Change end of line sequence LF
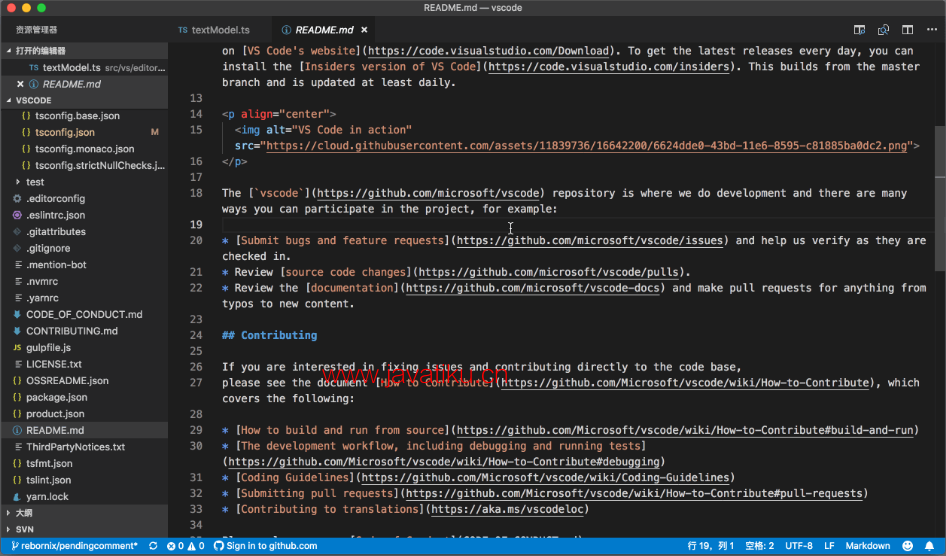The image size is (946, 556). pos(829,546)
